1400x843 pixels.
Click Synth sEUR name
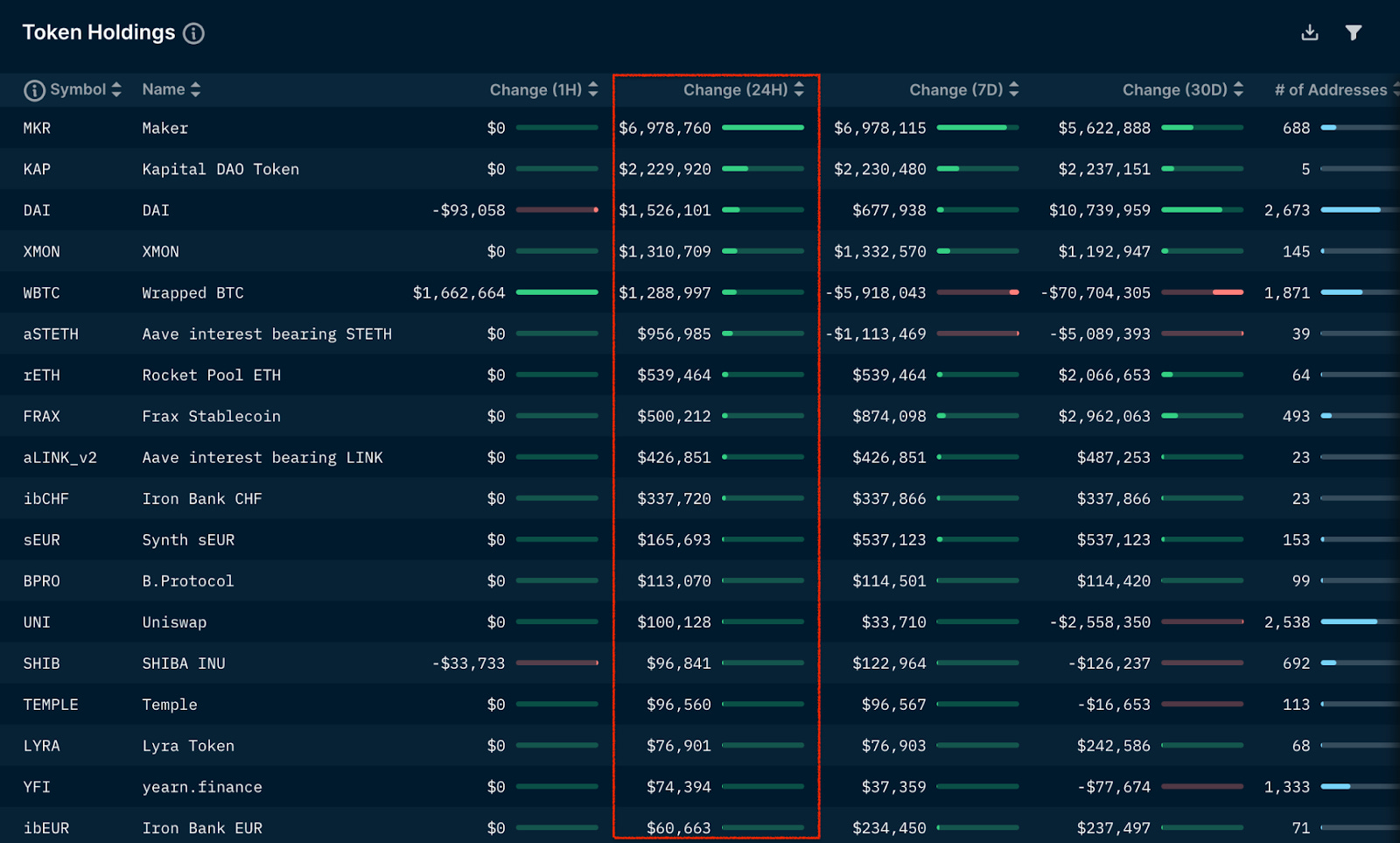coord(188,539)
